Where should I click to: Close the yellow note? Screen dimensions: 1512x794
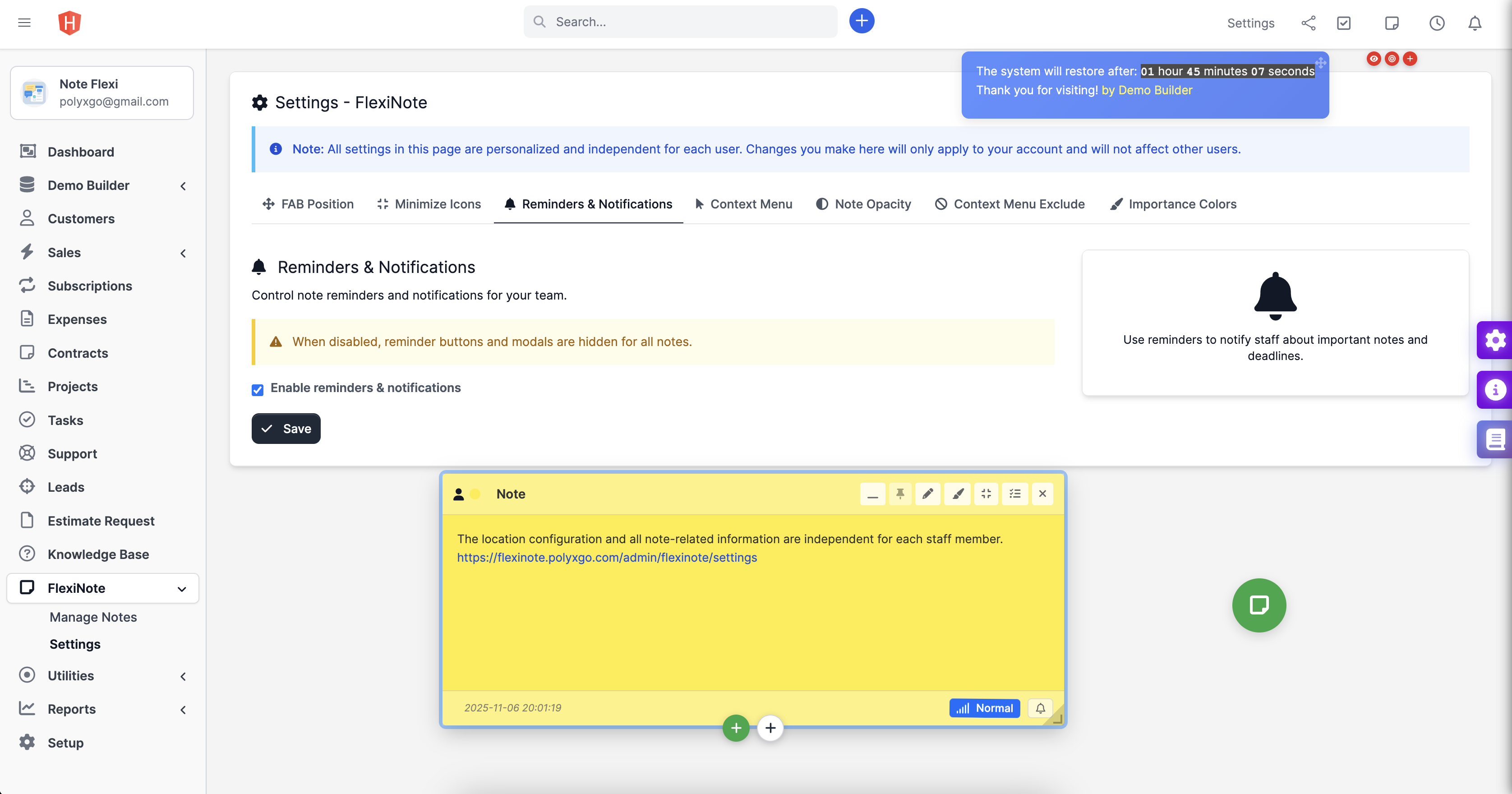click(x=1042, y=494)
